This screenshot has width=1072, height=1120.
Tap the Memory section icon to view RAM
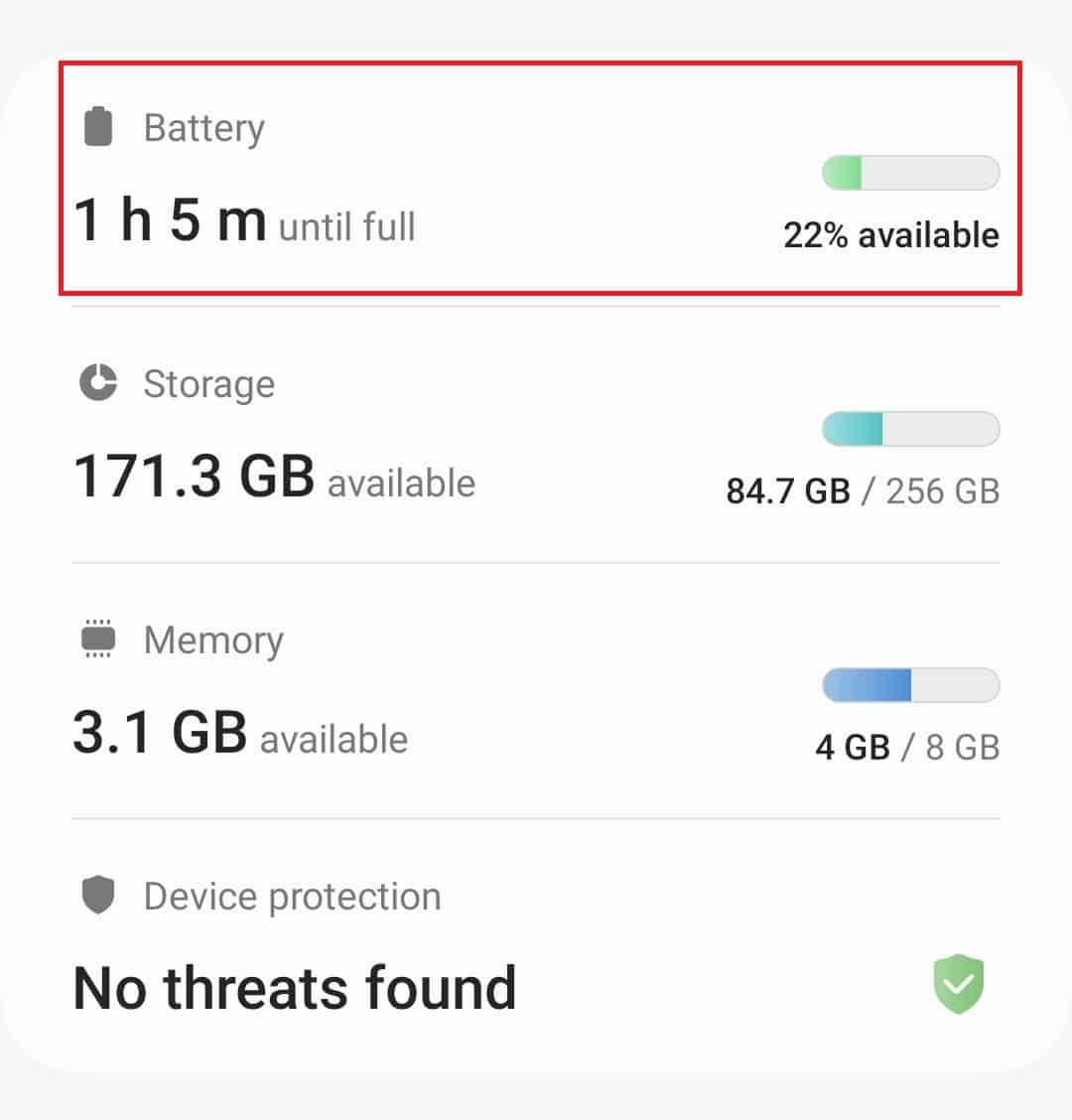pyautogui.click(x=96, y=638)
